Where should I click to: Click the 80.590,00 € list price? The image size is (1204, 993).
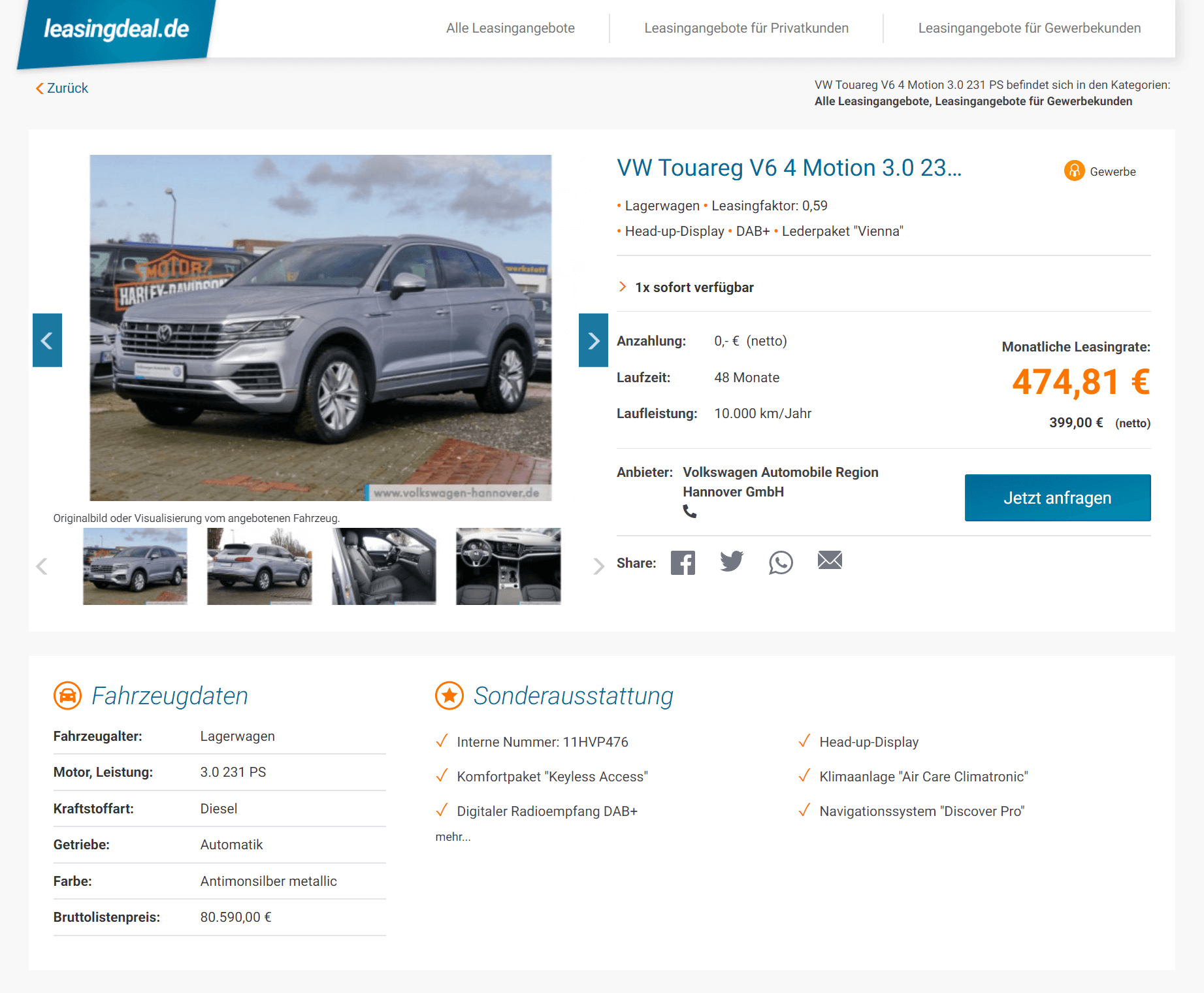[x=236, y=917]
